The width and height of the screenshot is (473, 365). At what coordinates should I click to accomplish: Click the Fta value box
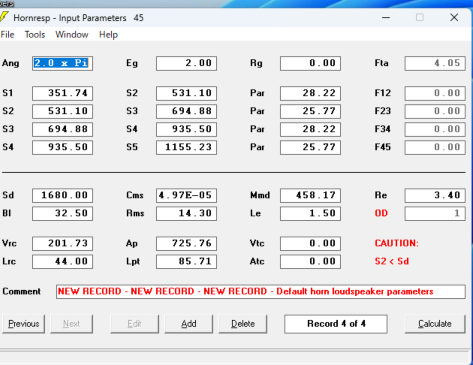[x=435, y=63]
